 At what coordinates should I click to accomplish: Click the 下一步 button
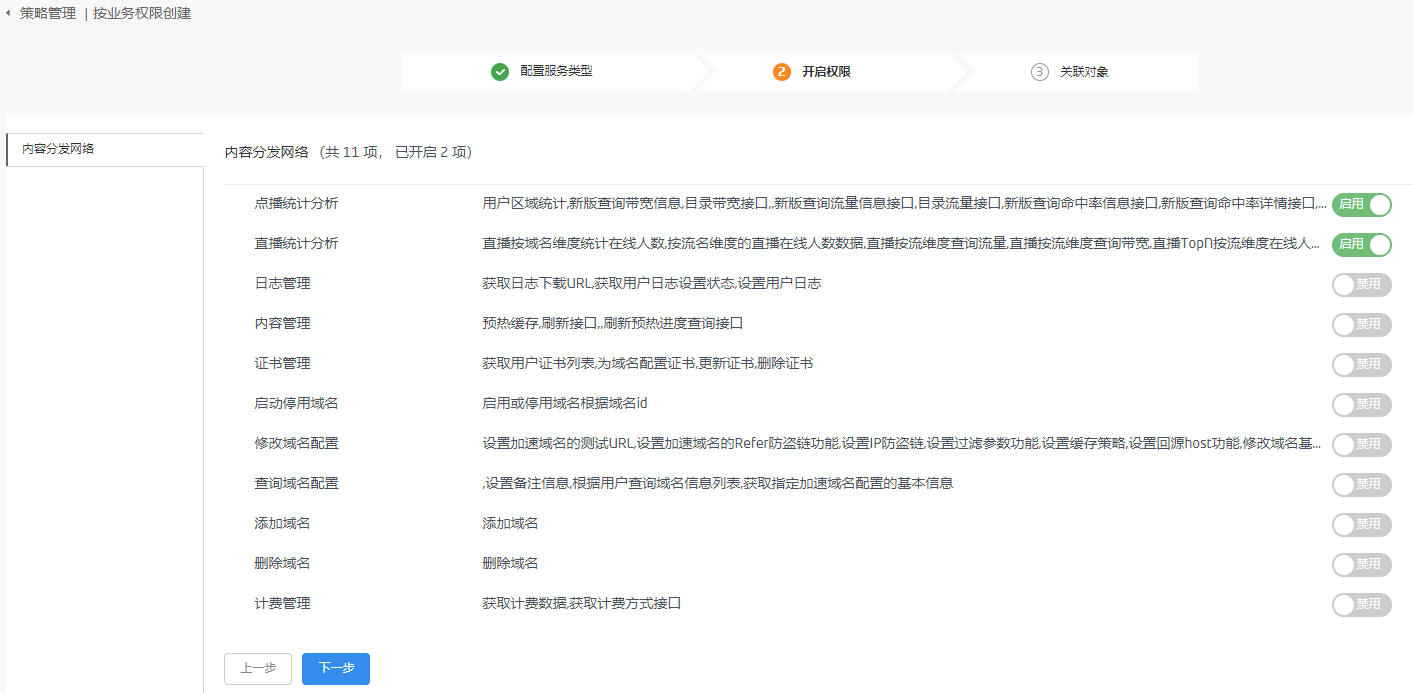click(x=336, y=669)
